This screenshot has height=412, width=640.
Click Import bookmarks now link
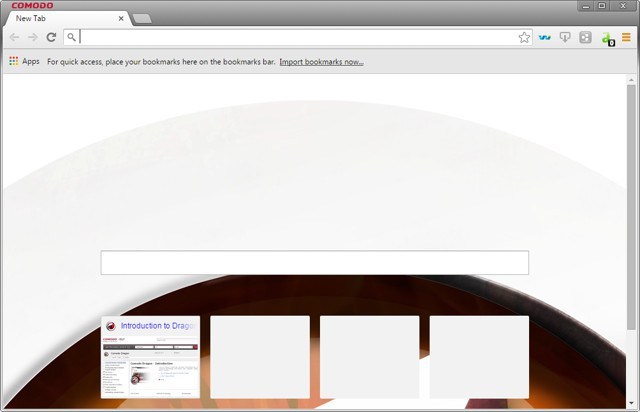tap(322, 62)
